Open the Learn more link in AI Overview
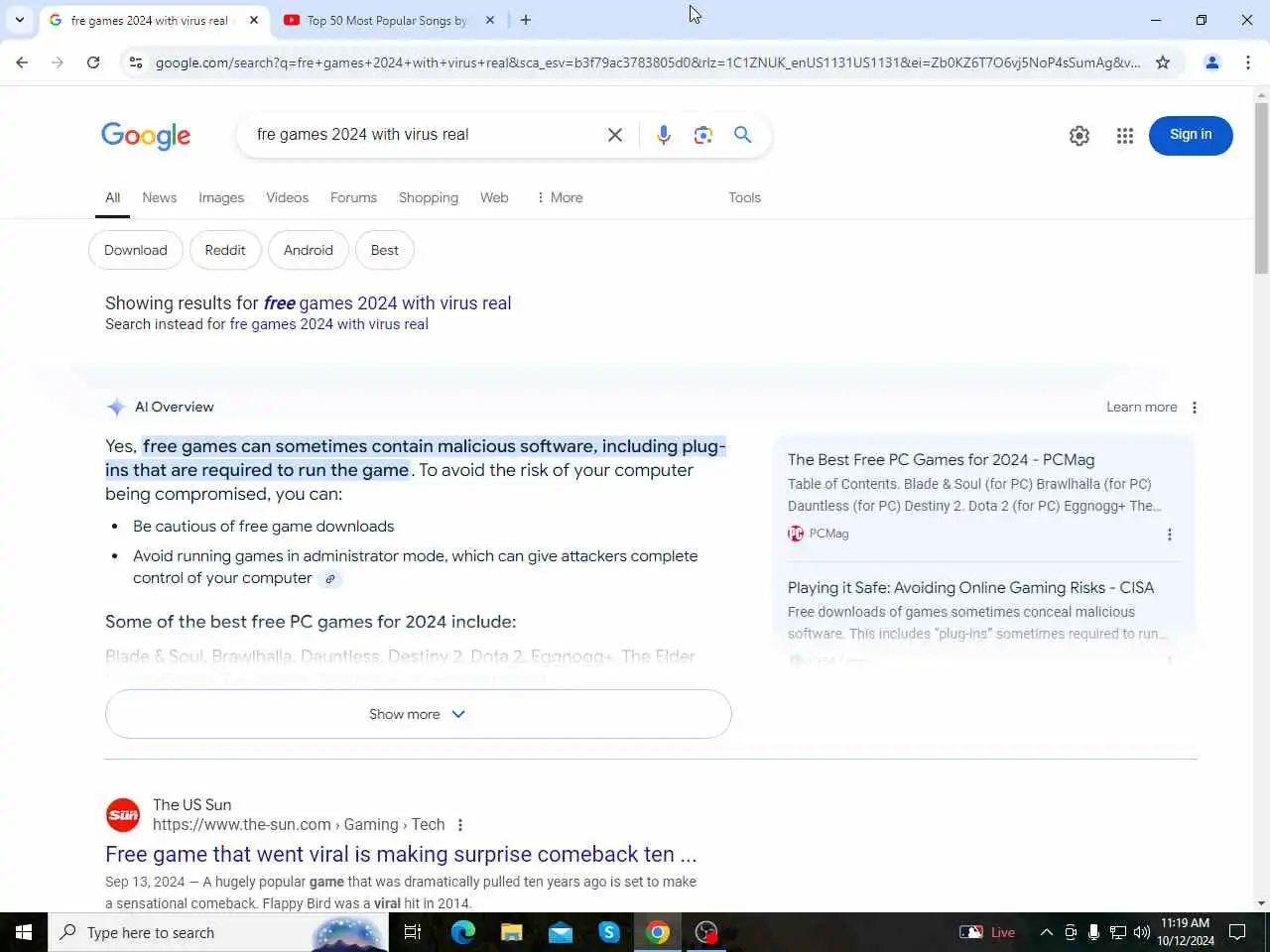Image resolution: width=1270 pixels, height=952 pixels. pos(1142,408)
